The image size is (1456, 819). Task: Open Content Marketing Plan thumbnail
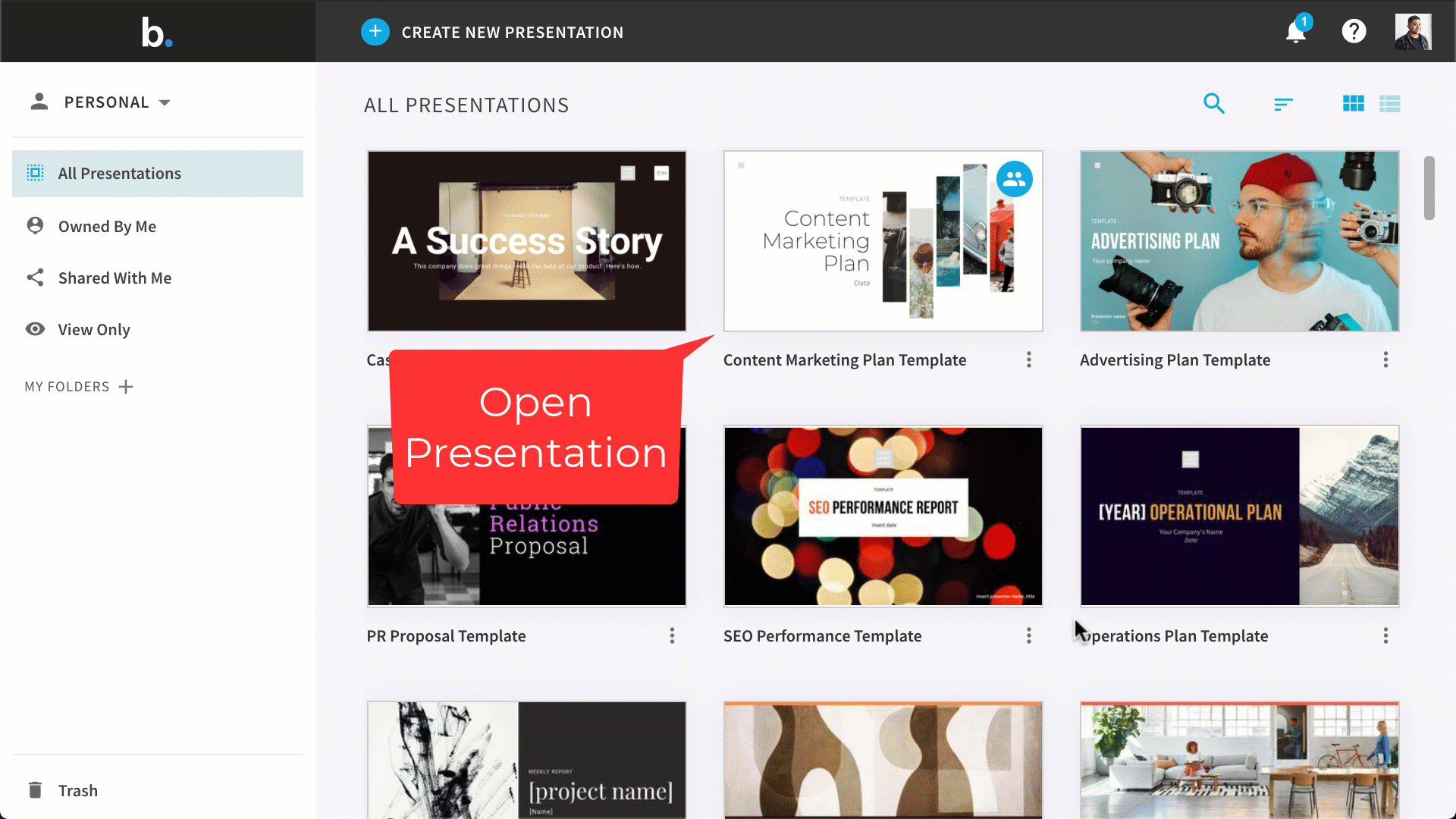click(x=883, y=241)
